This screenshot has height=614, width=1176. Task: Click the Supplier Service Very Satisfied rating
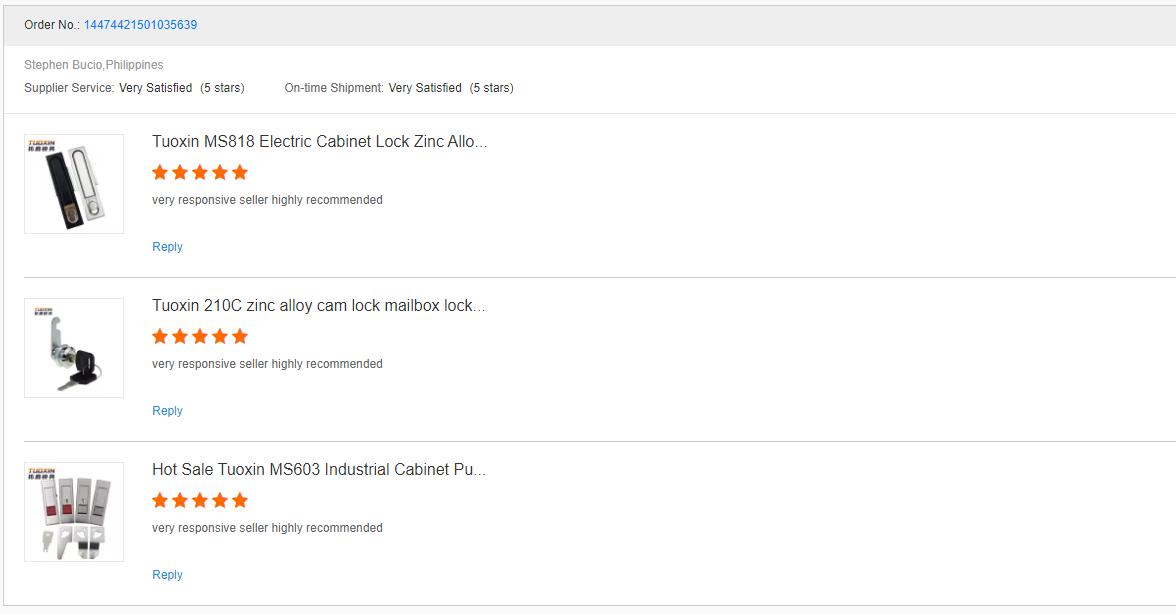(x=155, y=88)
